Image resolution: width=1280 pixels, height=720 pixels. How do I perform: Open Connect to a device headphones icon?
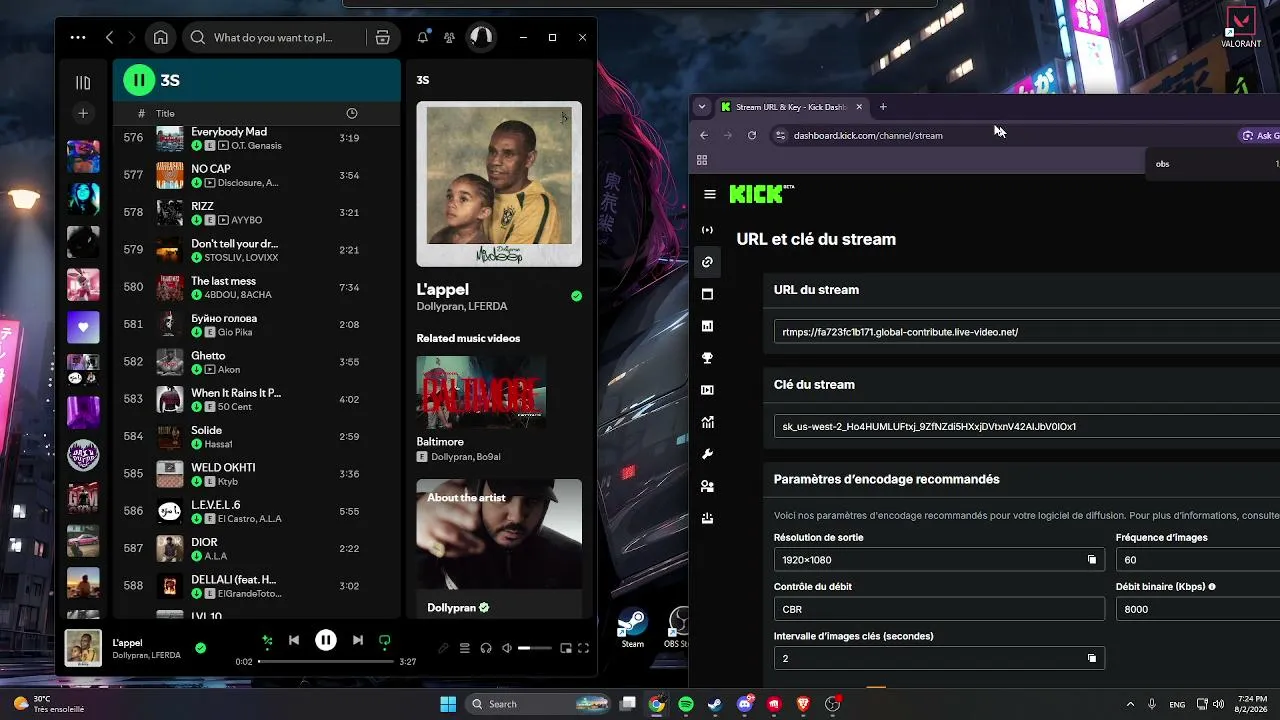click(486, 648)
